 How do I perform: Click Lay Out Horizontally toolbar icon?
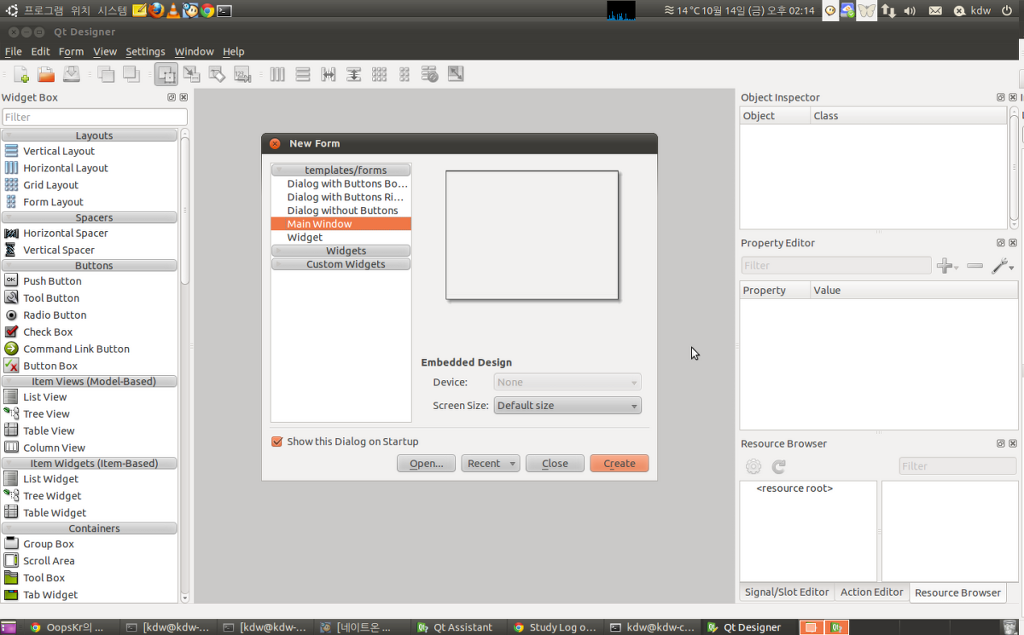click(278, 74)
